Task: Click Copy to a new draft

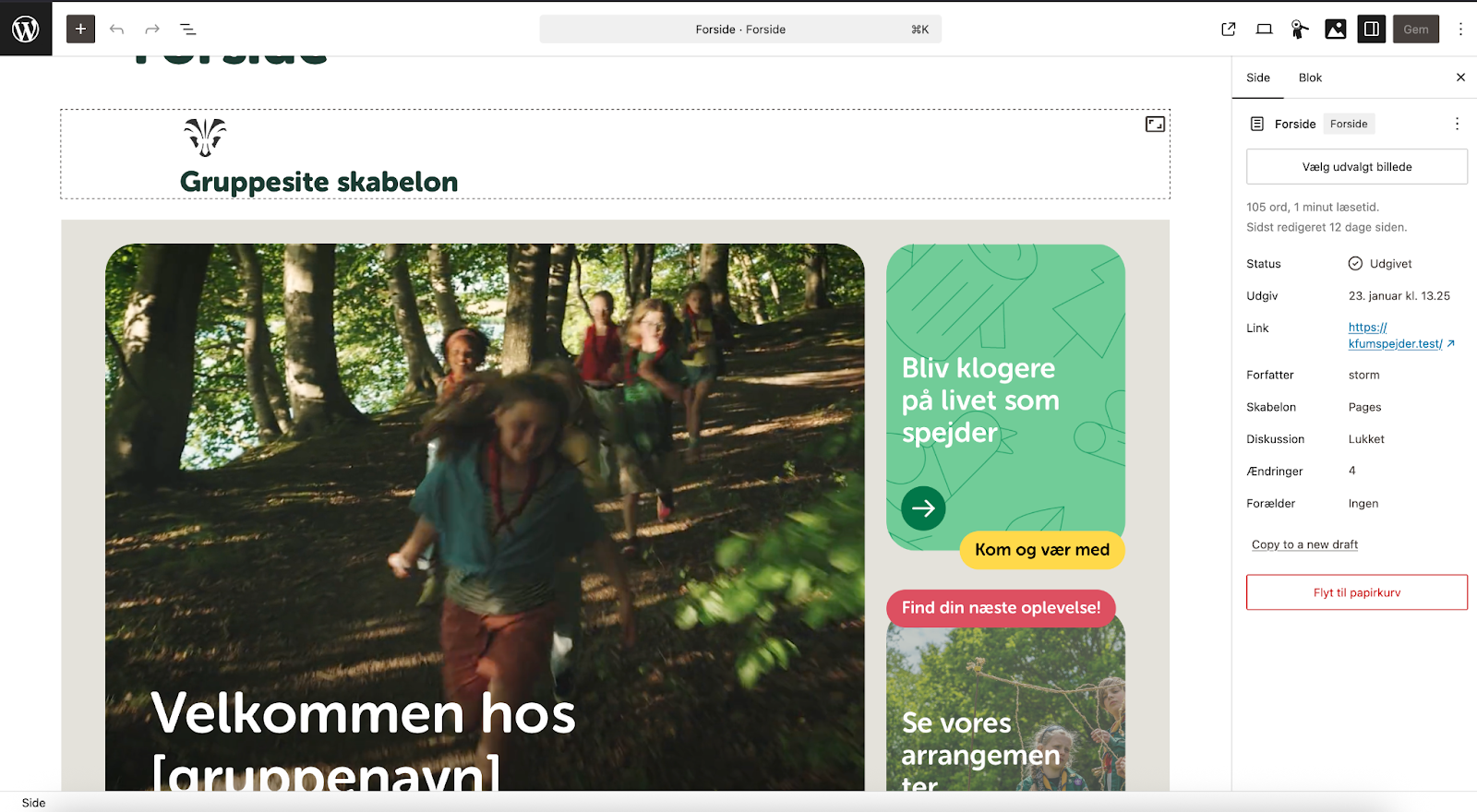Action: (1304, 544)
